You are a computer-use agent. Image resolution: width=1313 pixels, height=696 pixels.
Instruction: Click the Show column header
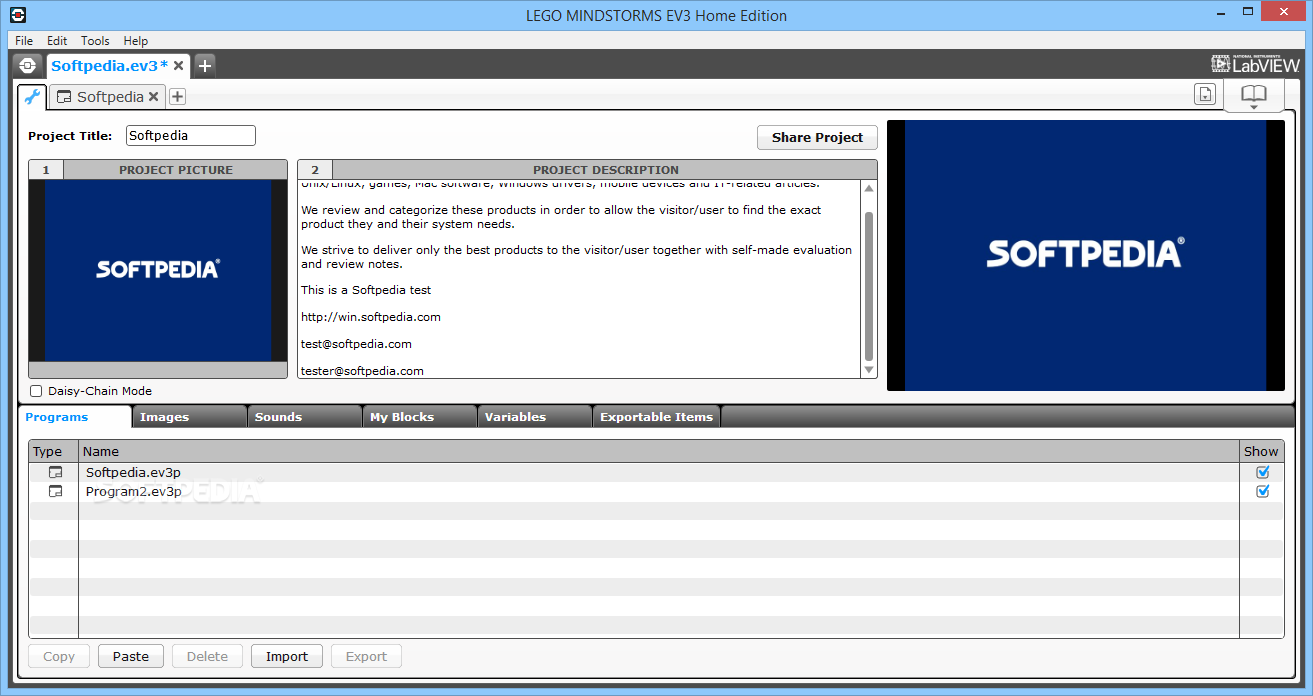[x=1261, y=451]
